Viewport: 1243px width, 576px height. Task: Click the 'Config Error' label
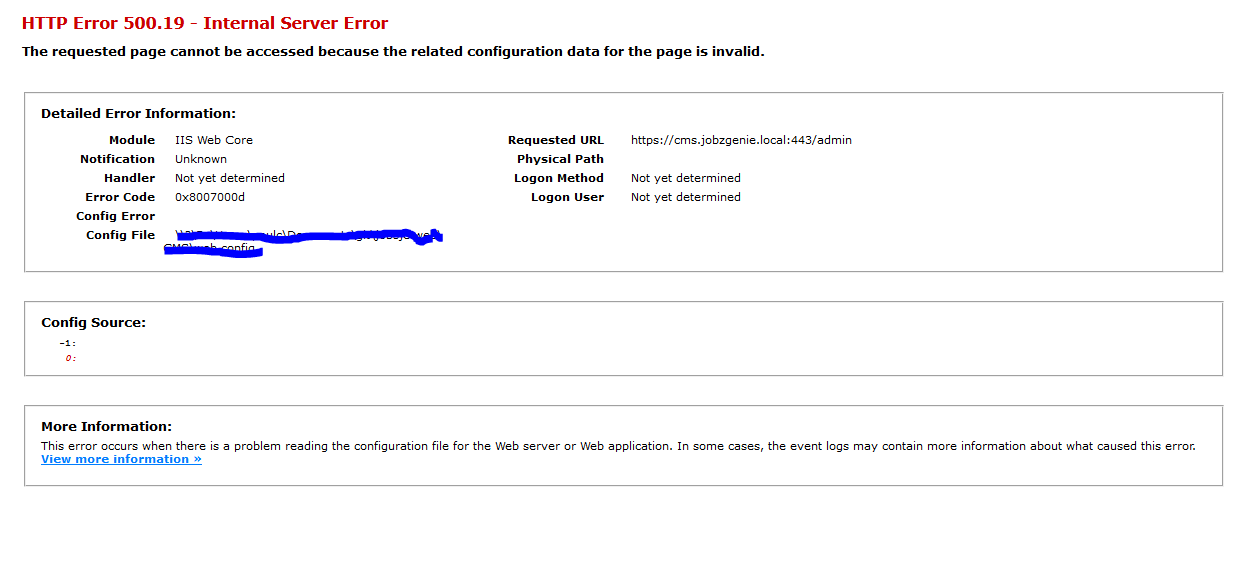(115, 216)
